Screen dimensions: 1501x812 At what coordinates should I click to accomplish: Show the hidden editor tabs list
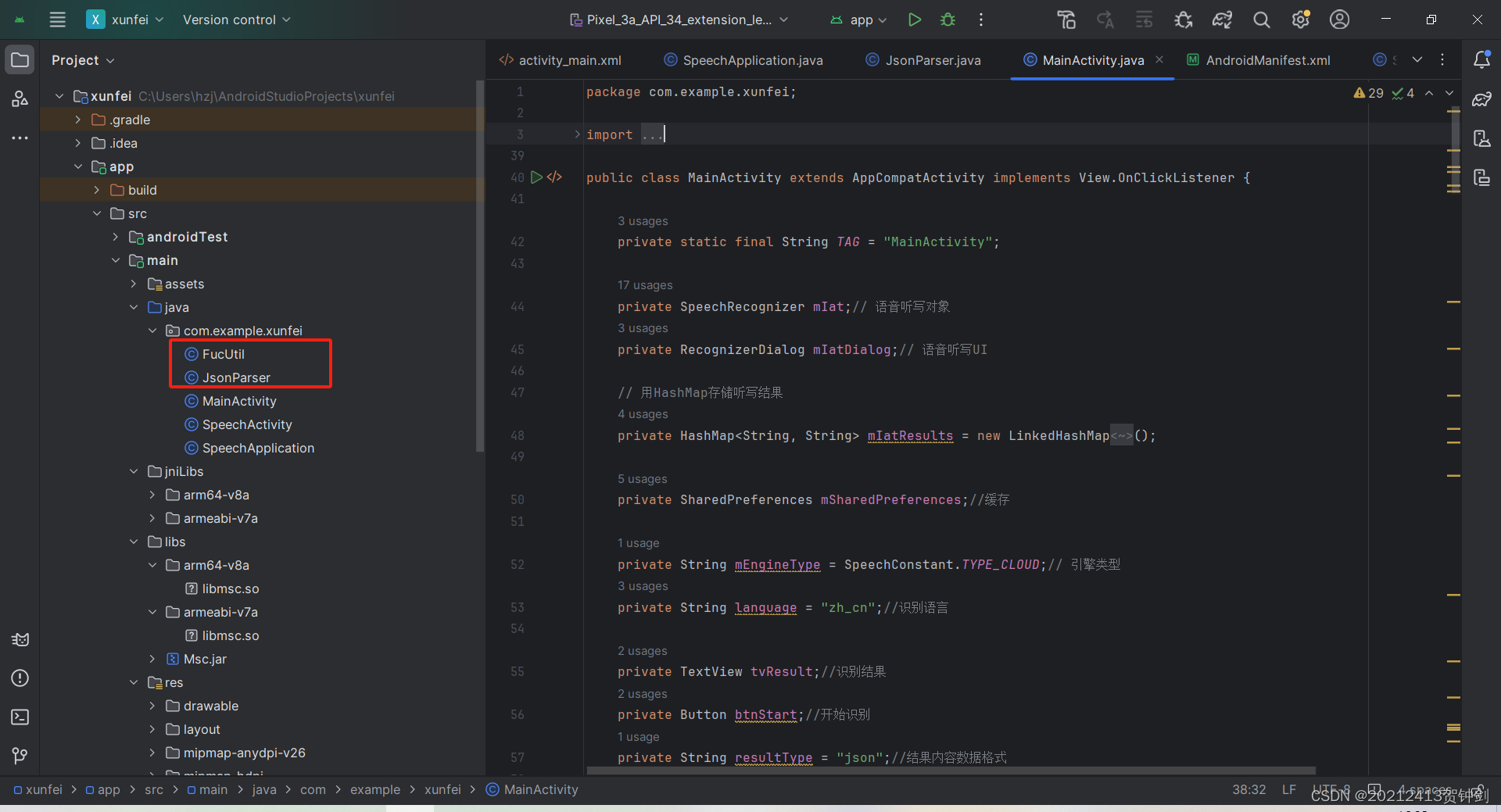(1417, 59)
